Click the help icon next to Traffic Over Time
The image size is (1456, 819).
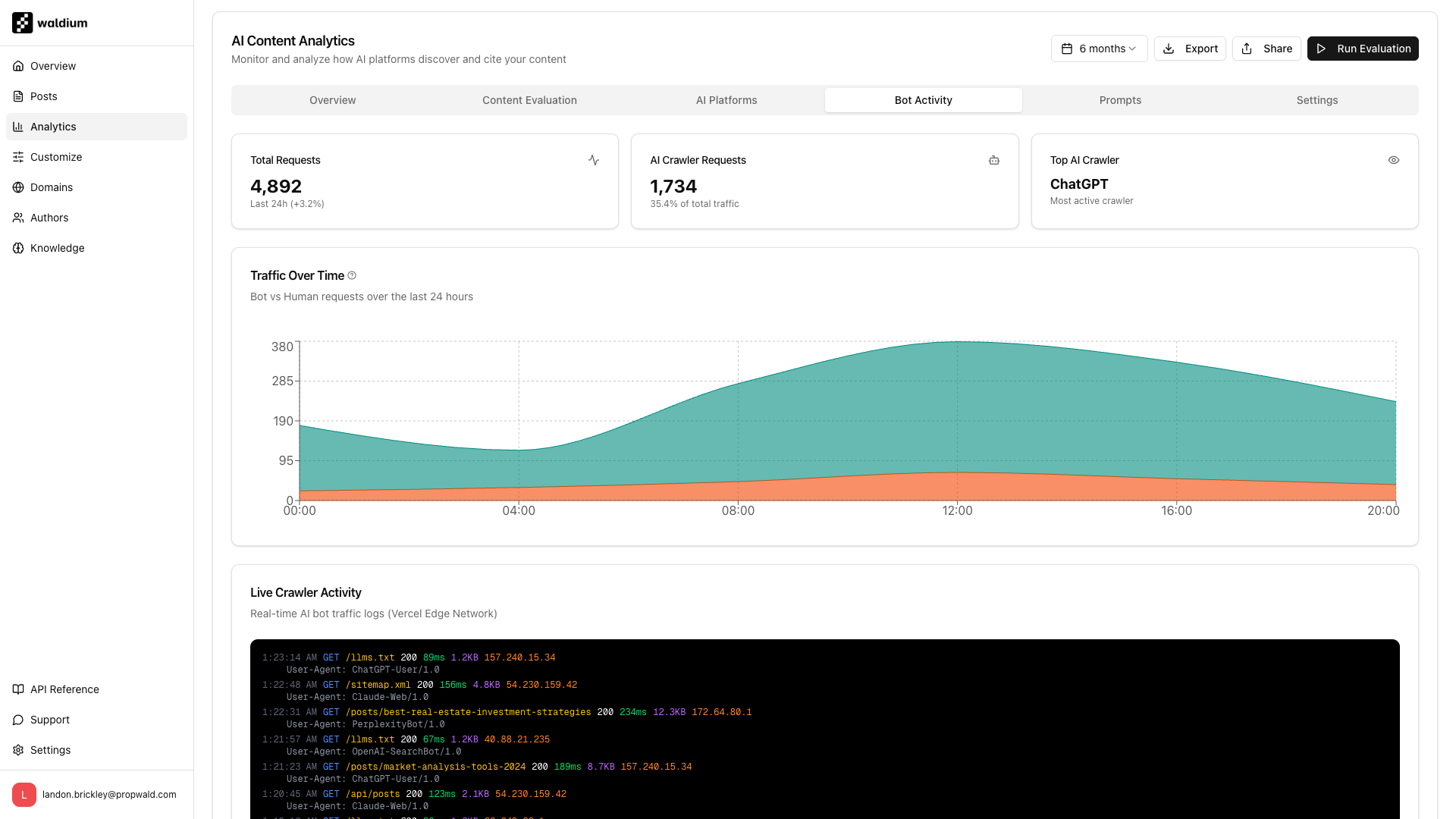pos(352,275)
